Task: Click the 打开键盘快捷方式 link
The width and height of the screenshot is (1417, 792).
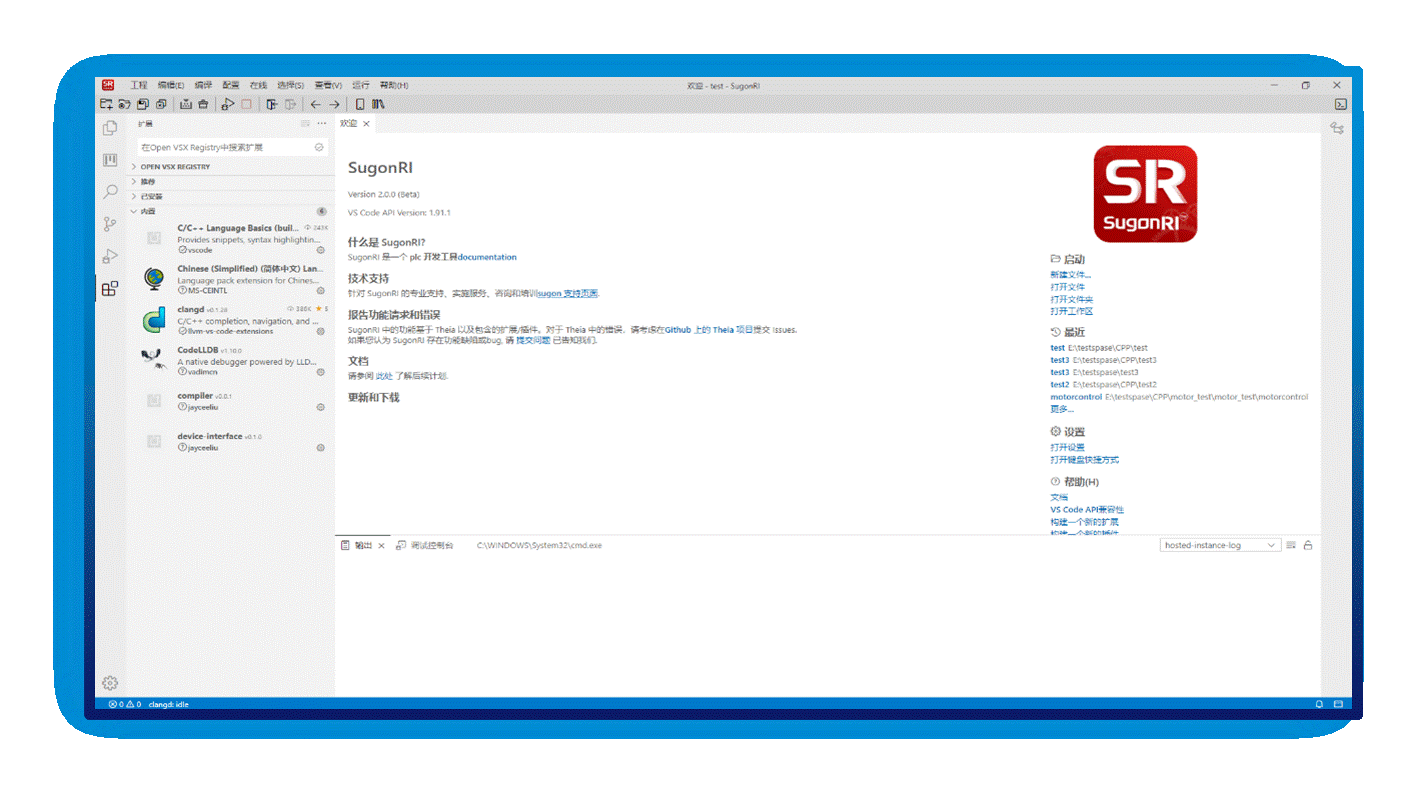Action: tap(1084, 460)
